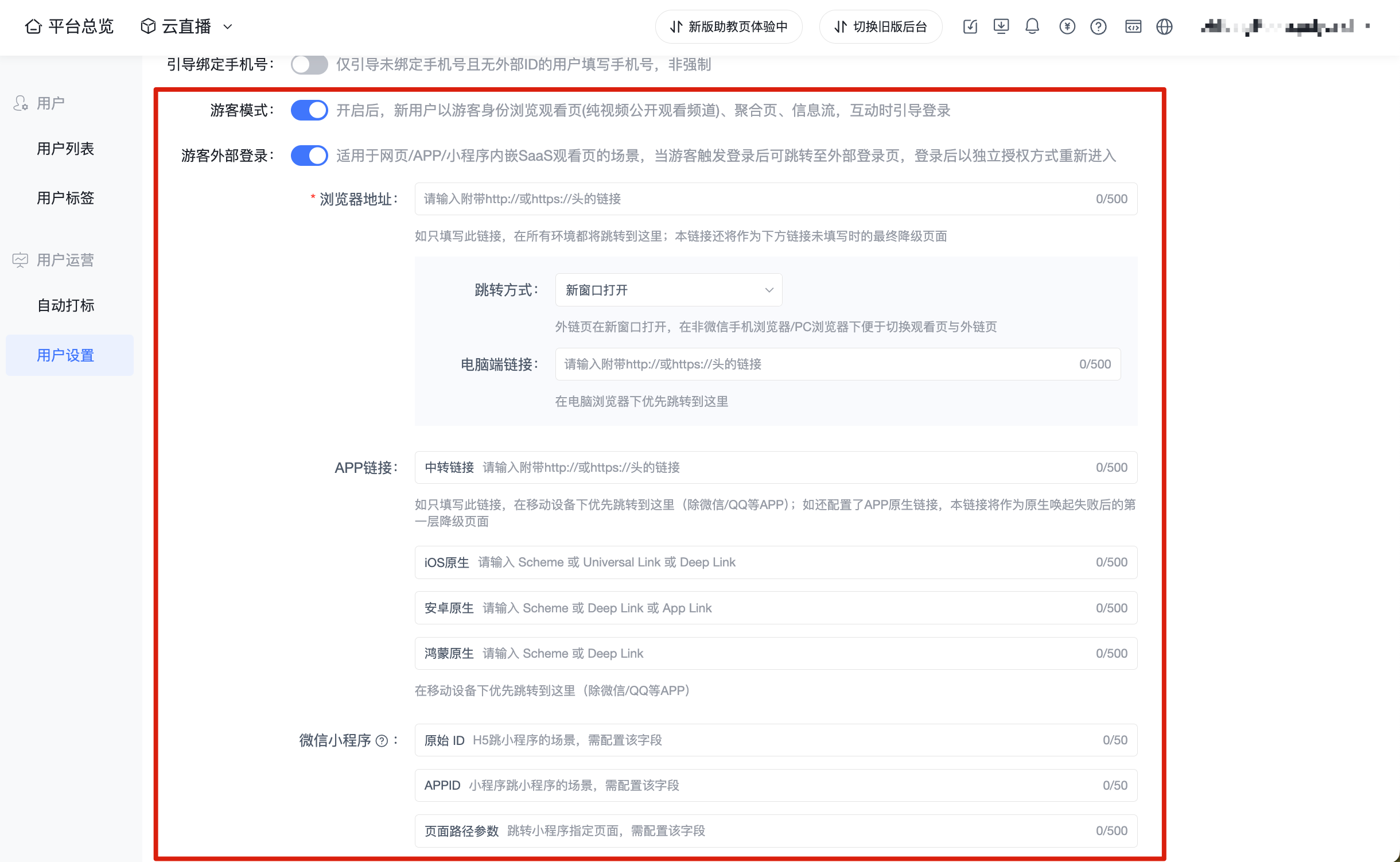Click the 新版助教页体验中 button

point(729,26)
